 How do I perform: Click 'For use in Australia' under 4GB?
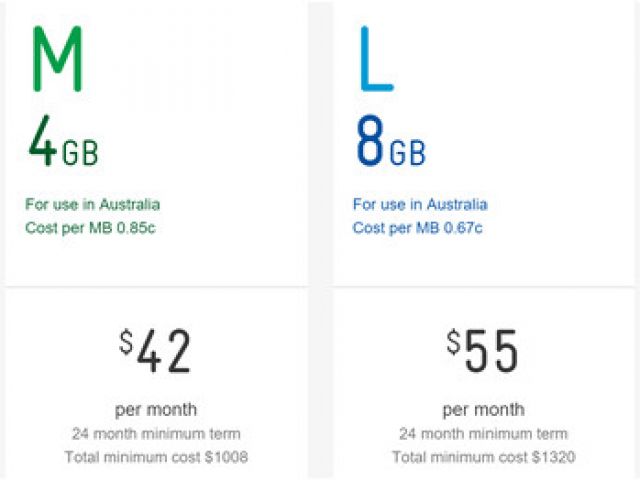click(x=92, y=204)
